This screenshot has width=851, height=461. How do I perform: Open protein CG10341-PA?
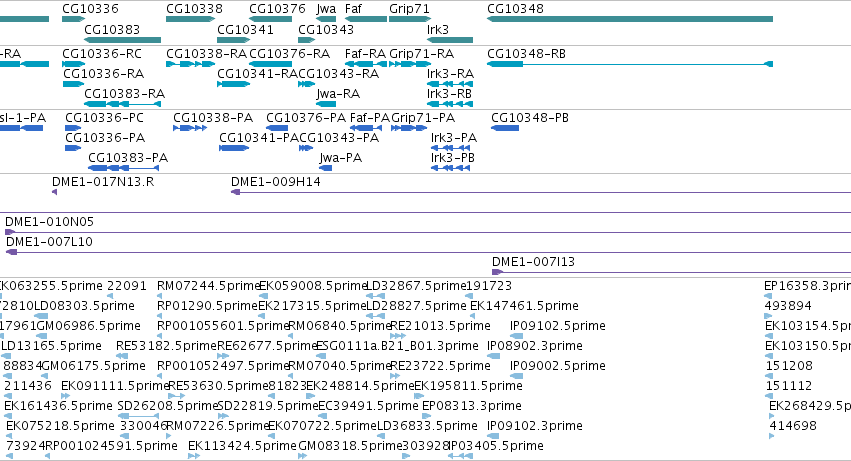point(259,138)
